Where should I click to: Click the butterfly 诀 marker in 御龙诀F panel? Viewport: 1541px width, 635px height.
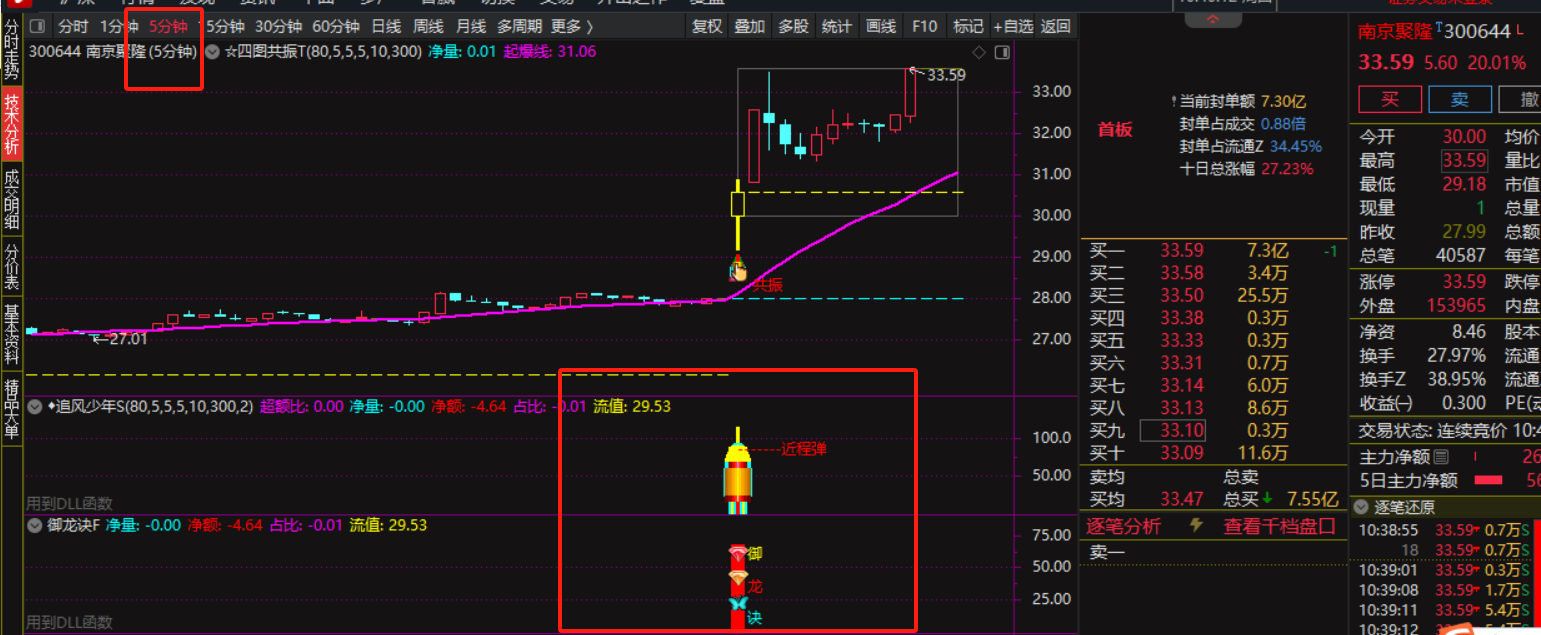tap(738, 604)
